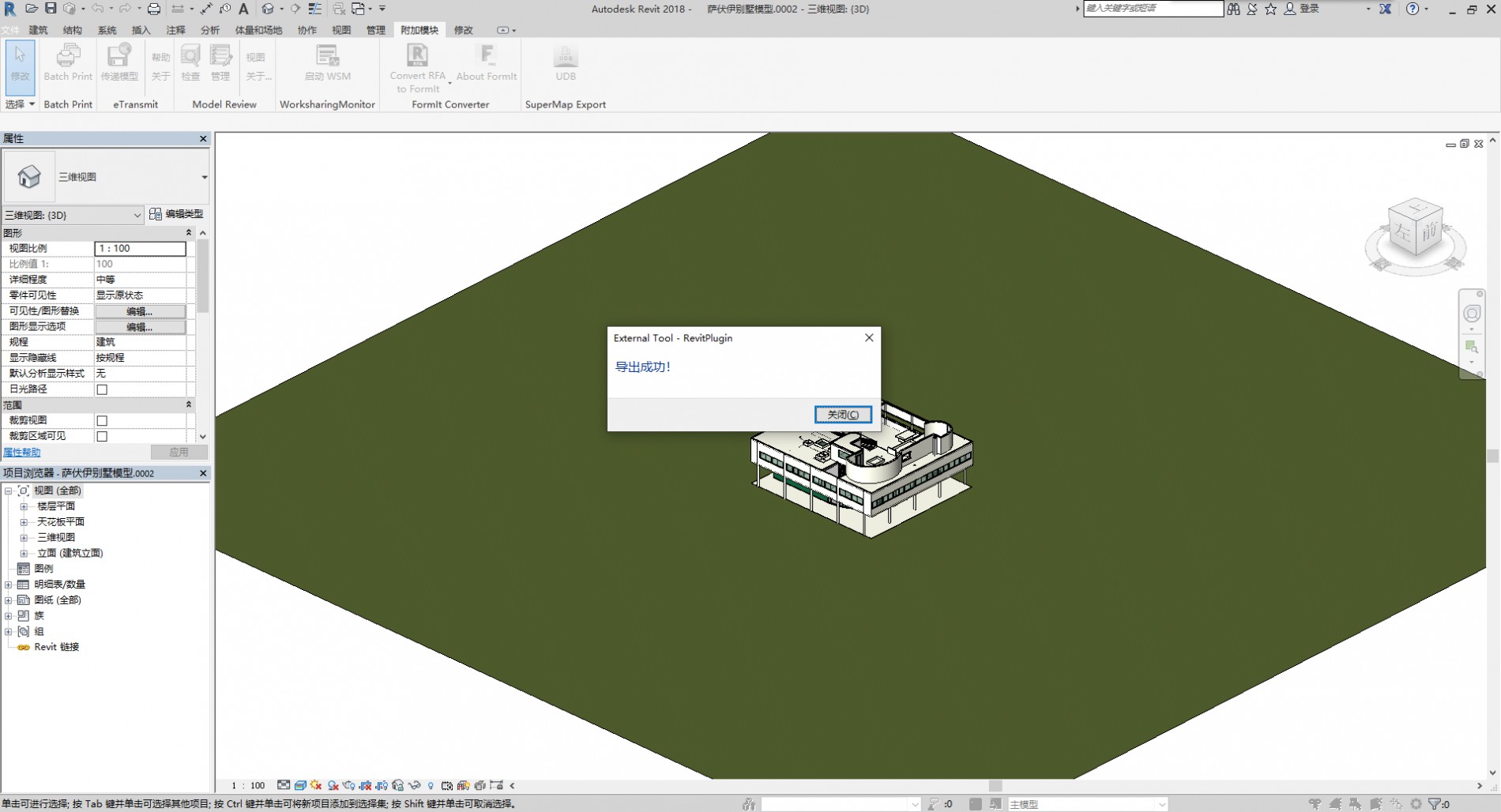
Task: Switch to the 建筑 ribbon tab
Action: [x=38, y=30]
